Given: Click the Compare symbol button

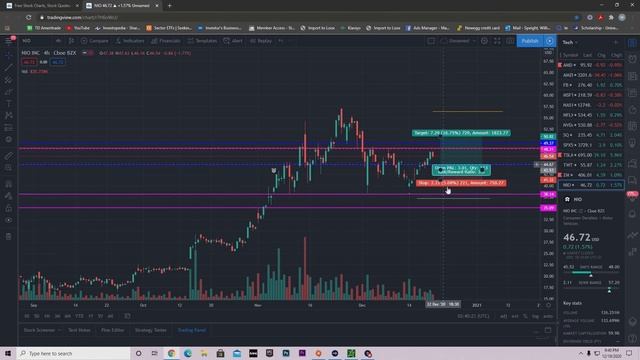Looking at the screenshot, I should (x=95, y=41).
